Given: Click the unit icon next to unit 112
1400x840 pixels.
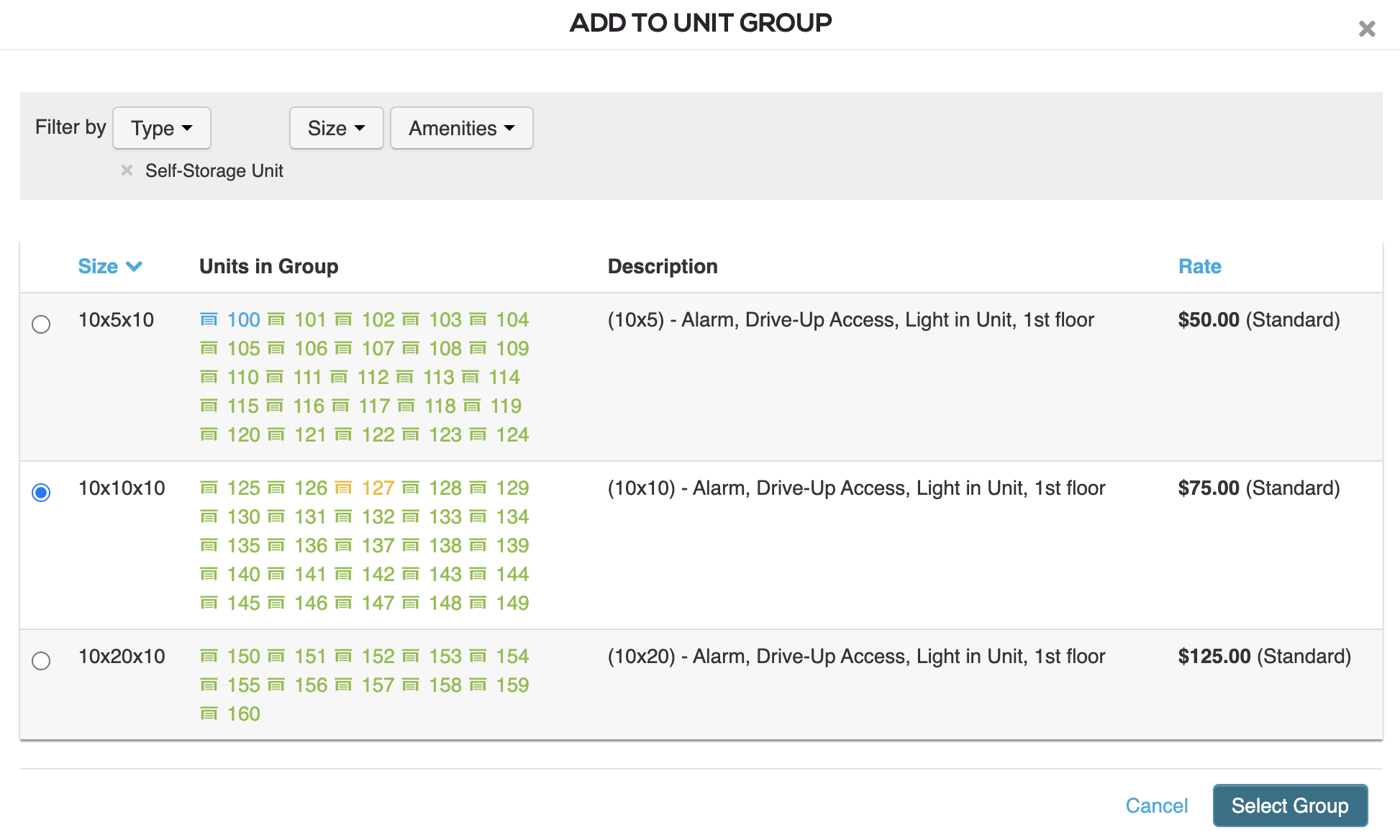Looking at the screenshot, I should [338, 377].
